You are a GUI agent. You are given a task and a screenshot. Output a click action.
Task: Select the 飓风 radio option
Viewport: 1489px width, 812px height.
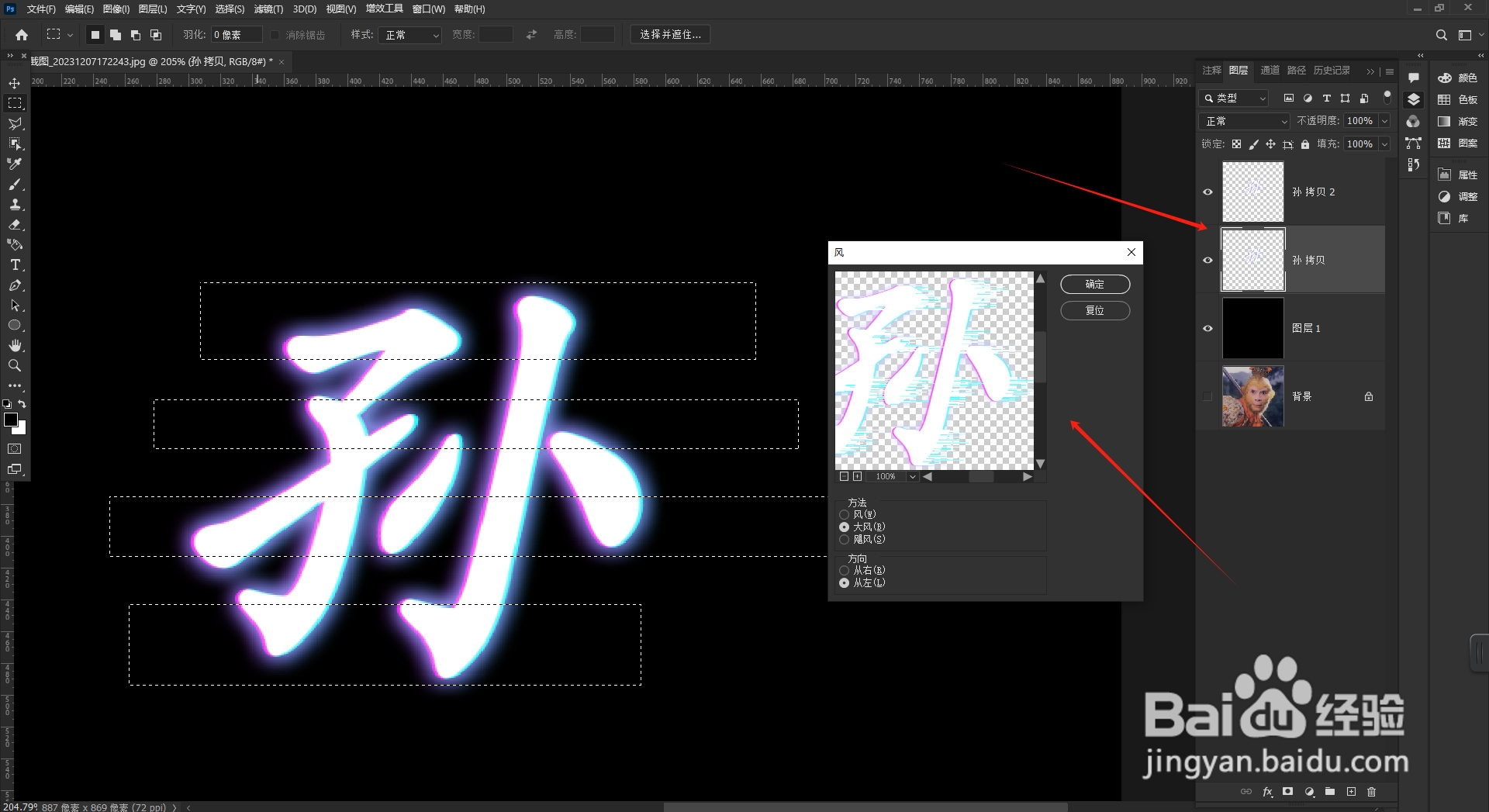(845, 539)
